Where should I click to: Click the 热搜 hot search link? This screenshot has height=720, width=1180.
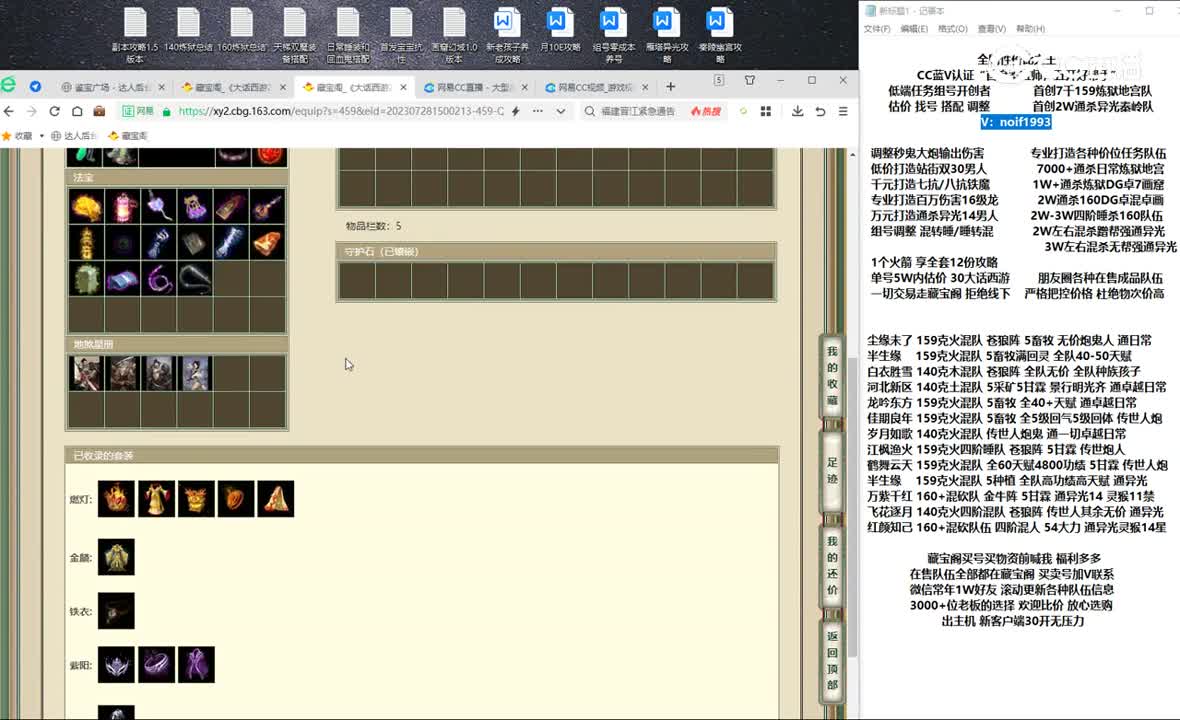tap(706, 111)
